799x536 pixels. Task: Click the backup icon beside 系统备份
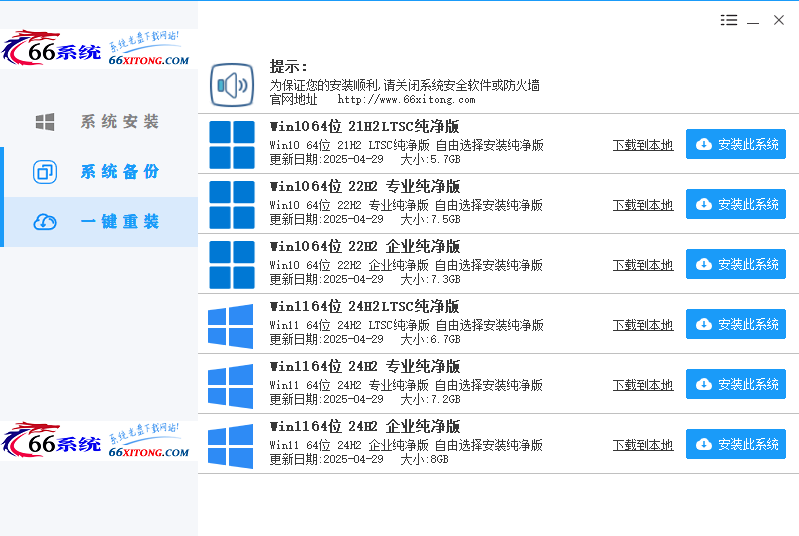coord(45,172)
